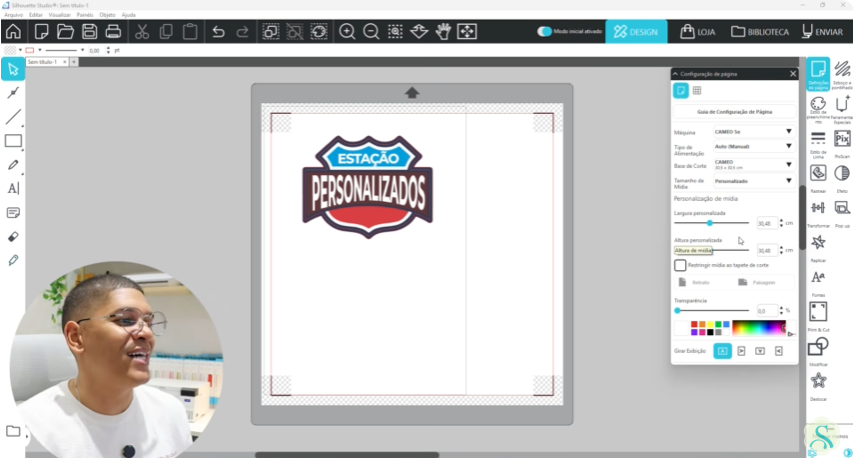Open the BIBLIOTECA library tab
This screenshot has width=853, height=458.
click(760, 32)
